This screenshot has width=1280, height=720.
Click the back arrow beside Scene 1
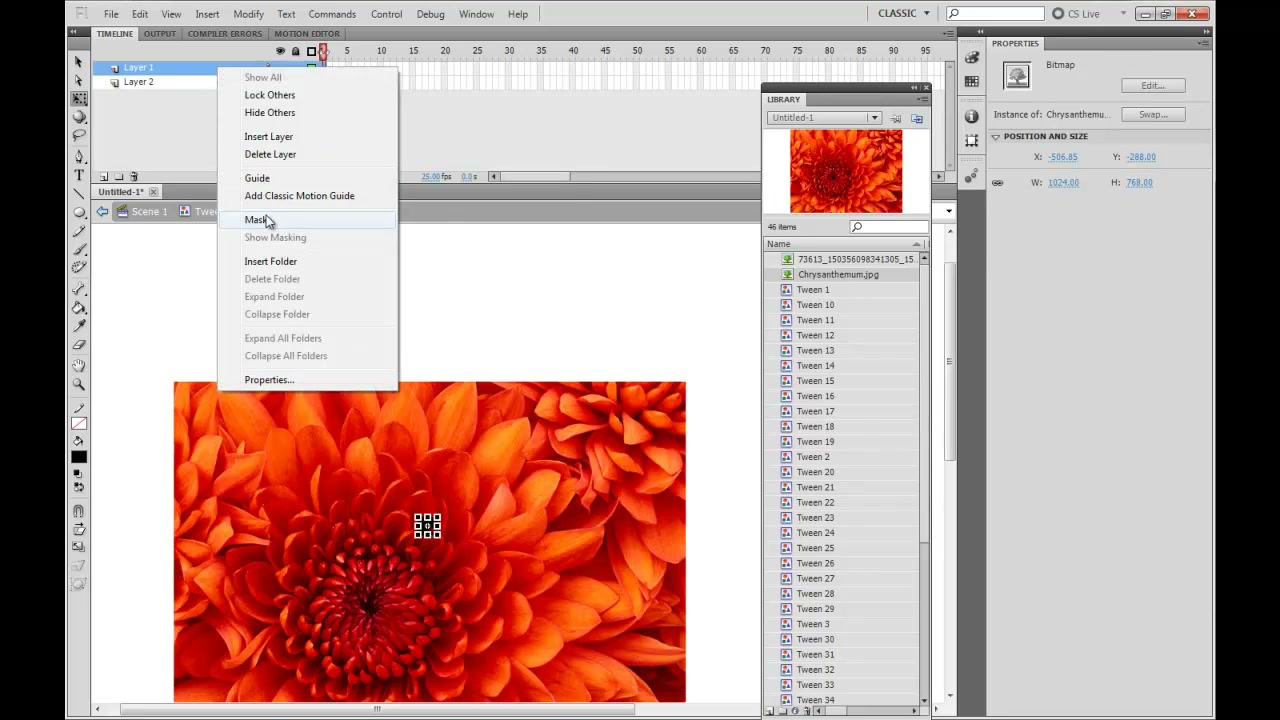pos(103,211)
